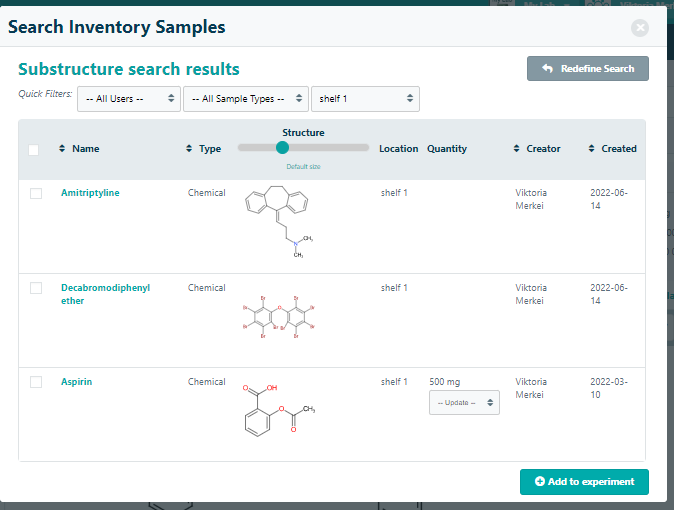
Task: Open the Aspirin sample link
Action: tap(77, 382)
